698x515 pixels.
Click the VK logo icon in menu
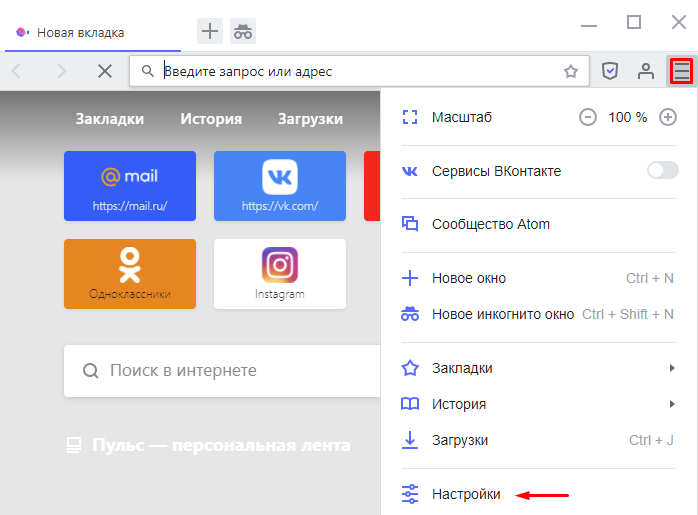(x=410, y=171)
